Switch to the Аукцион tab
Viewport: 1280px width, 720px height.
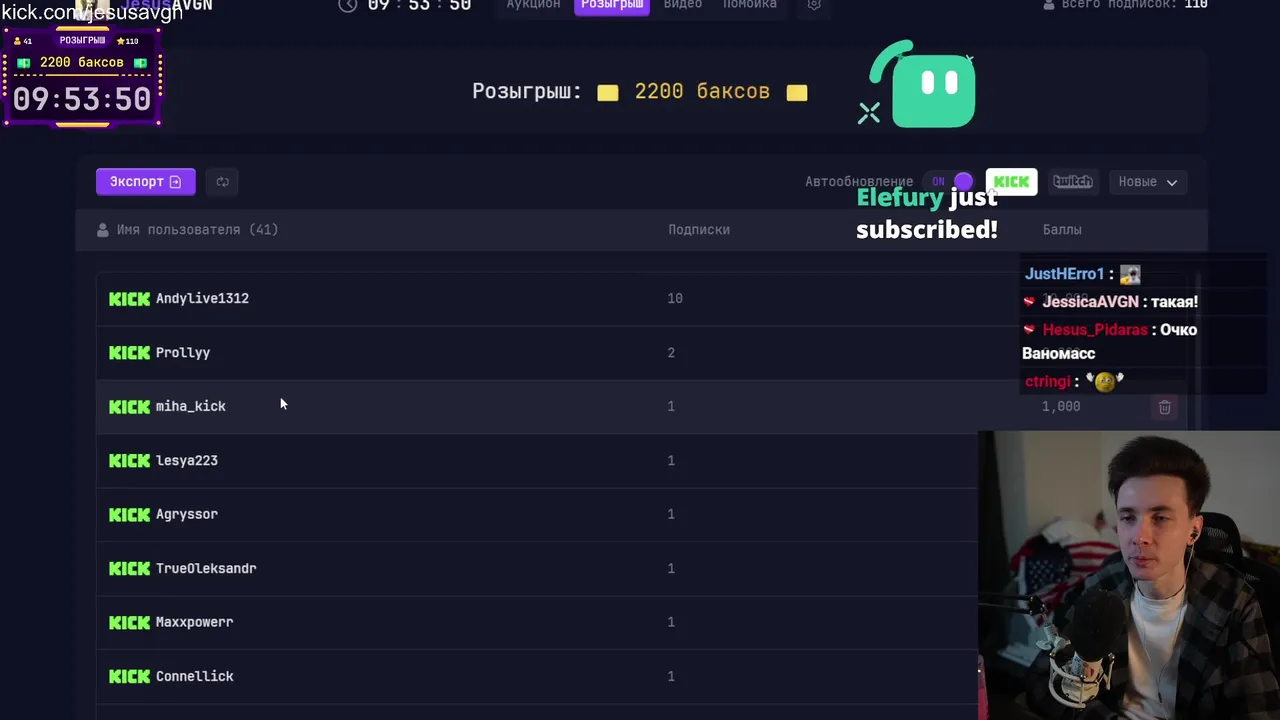[533, 5]
